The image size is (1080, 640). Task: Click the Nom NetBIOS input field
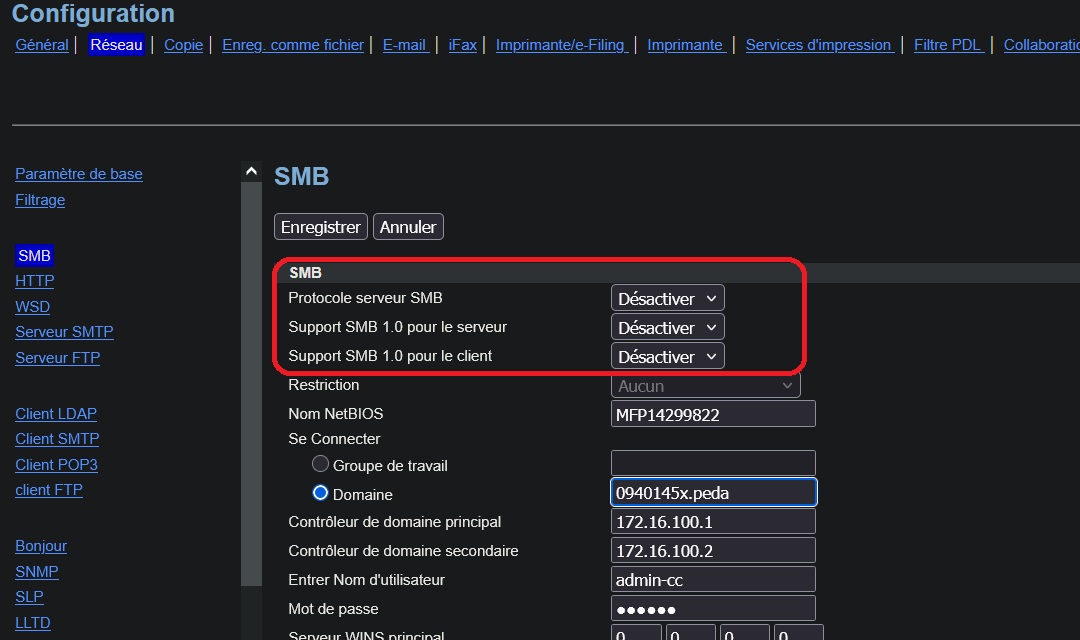click(713, 414)
